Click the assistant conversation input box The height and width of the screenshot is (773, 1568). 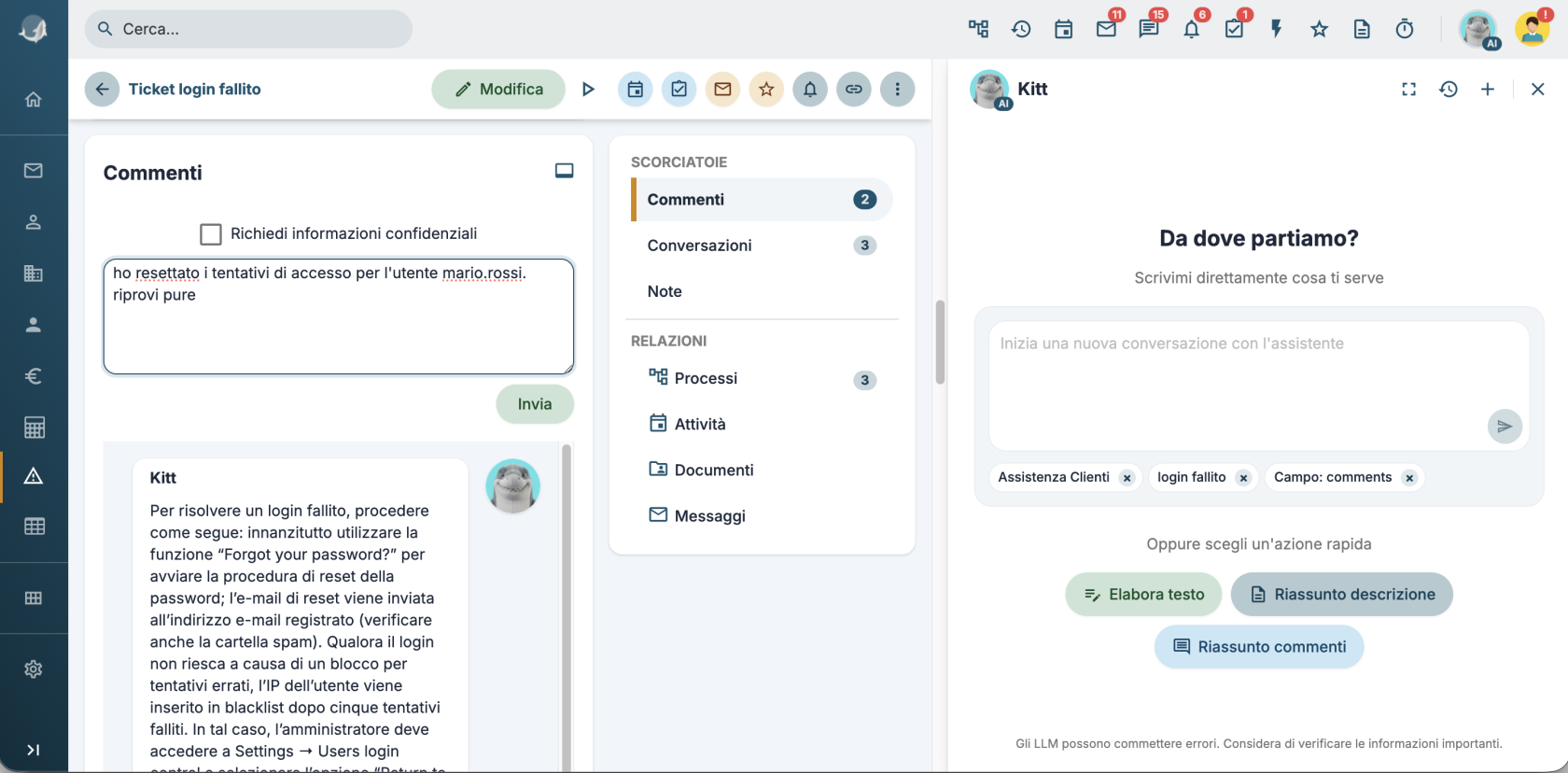(1259, 386)
